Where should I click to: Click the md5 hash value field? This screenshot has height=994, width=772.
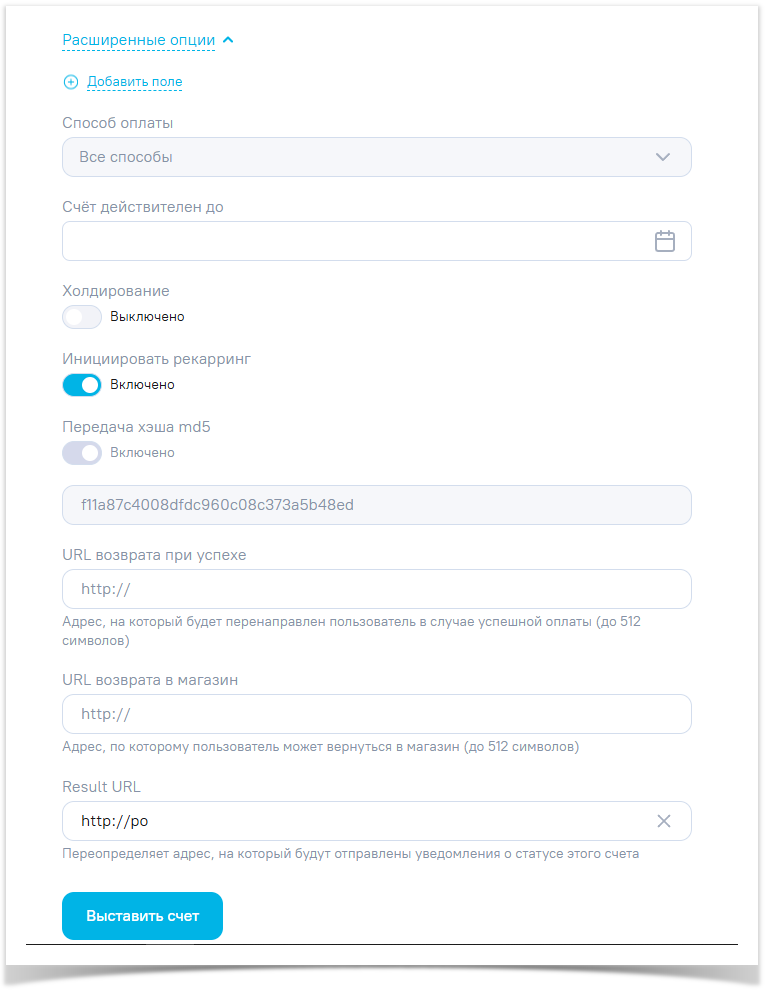(376, 505)
